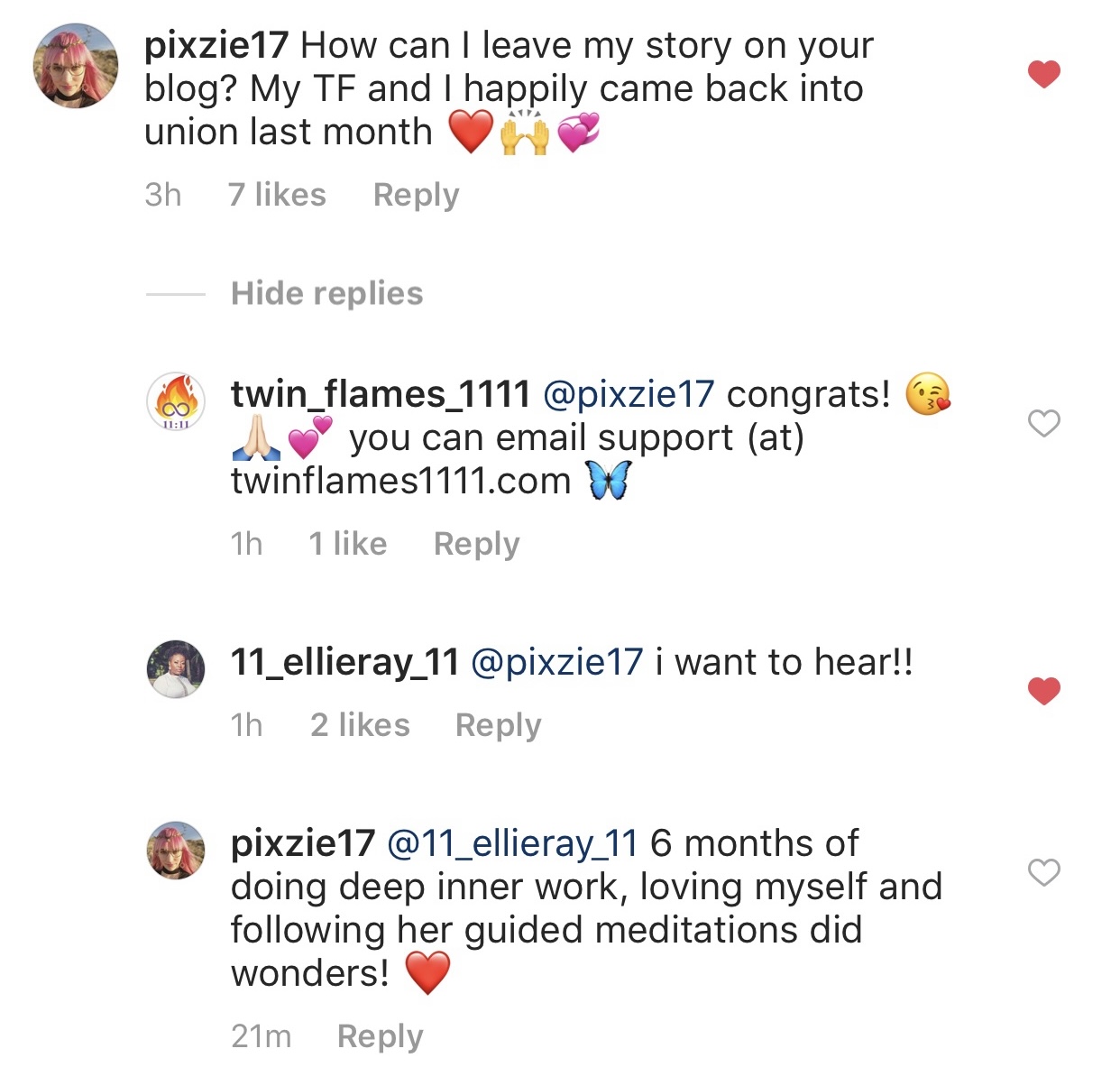View the 1 like count
This screenshot has height=1067, width=1120.
[347, 544]
